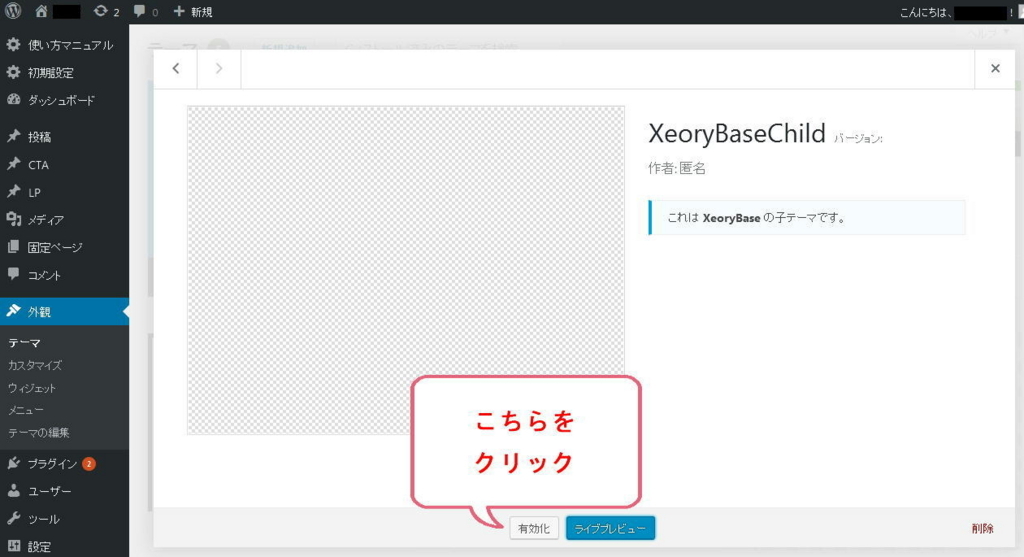Viewport: 1024px width, 557px height.
Task: Click the 削除 delete link
Action: 982,528
